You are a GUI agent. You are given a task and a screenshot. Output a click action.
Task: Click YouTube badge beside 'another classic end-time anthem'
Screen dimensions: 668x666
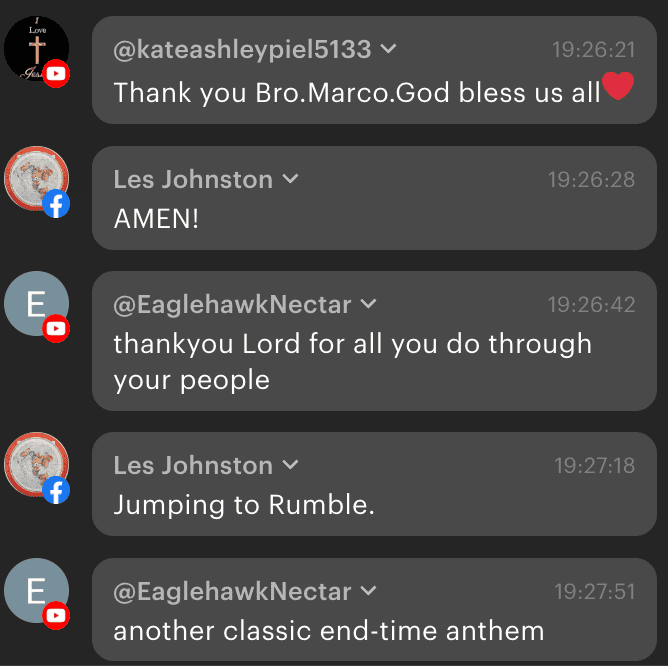[57, 614]
